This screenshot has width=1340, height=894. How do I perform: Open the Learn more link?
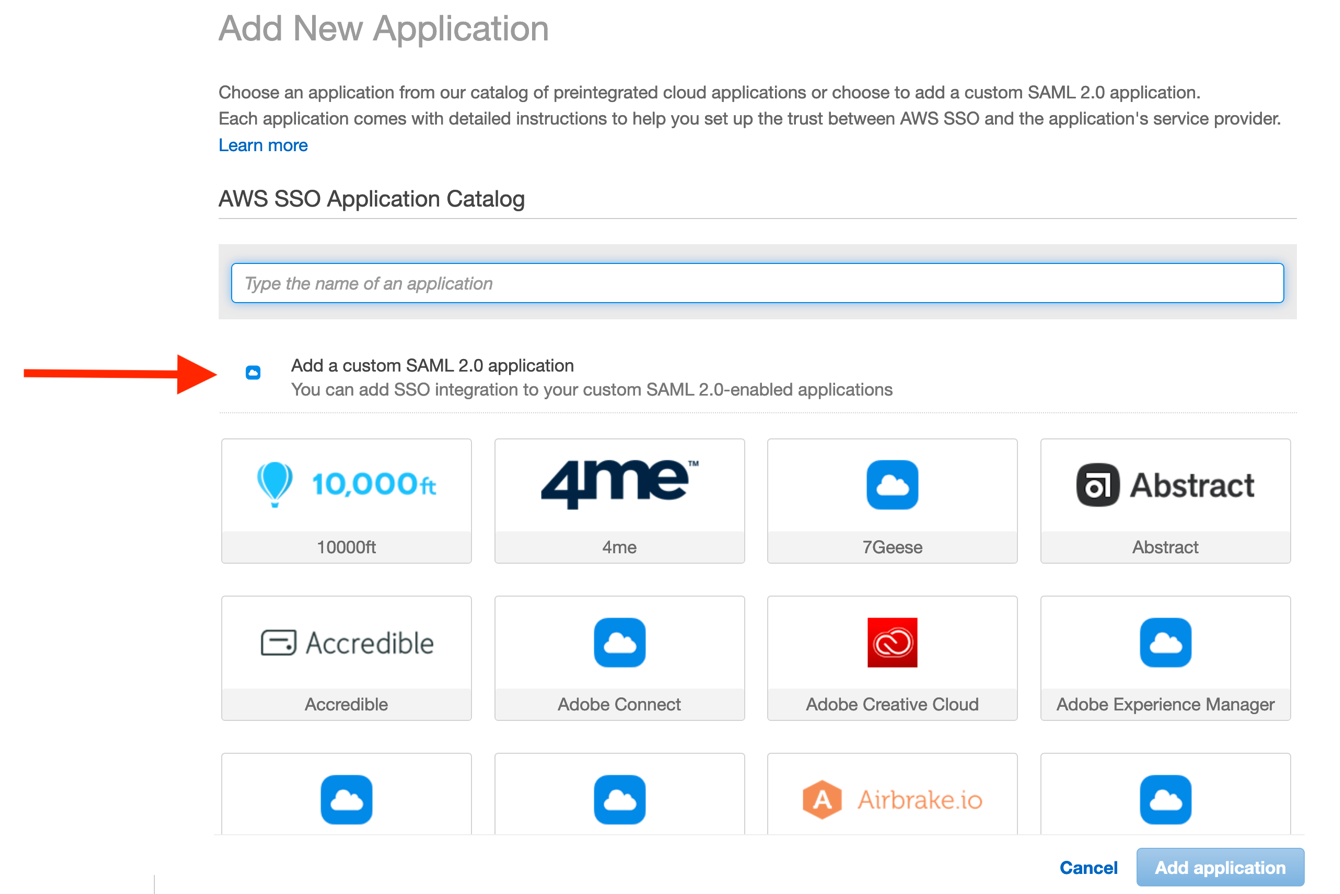[262, 144]
